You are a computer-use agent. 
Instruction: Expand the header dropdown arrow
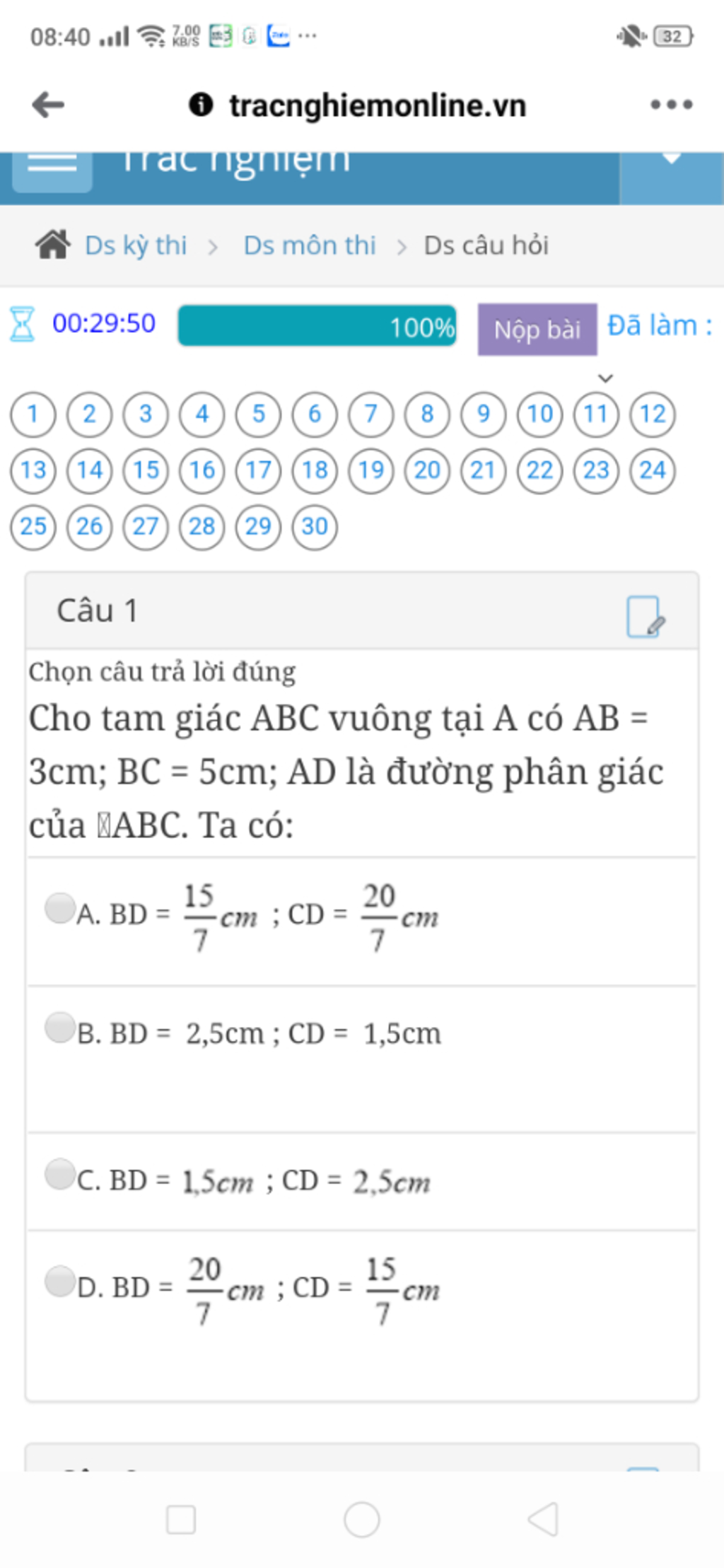672,159
